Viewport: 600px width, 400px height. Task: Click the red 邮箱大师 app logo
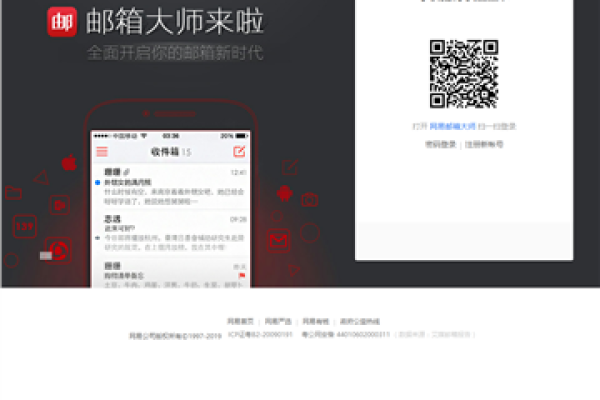[62, 22]
